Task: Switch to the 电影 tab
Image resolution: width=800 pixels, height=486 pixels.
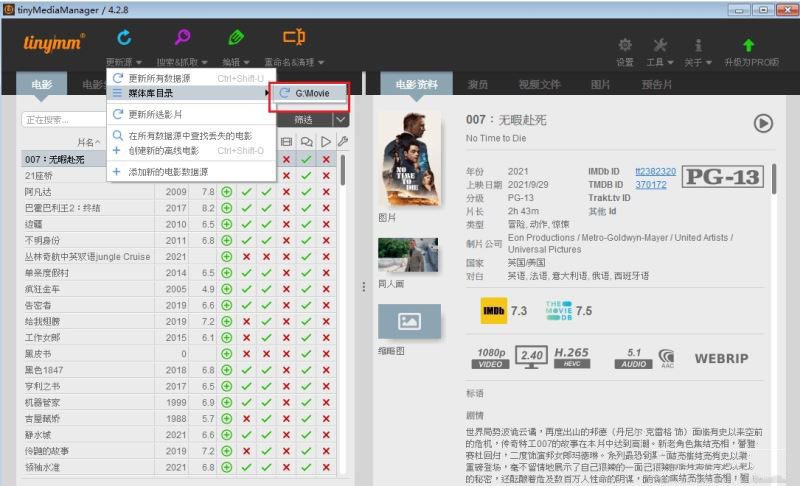Action: point(42,84)
